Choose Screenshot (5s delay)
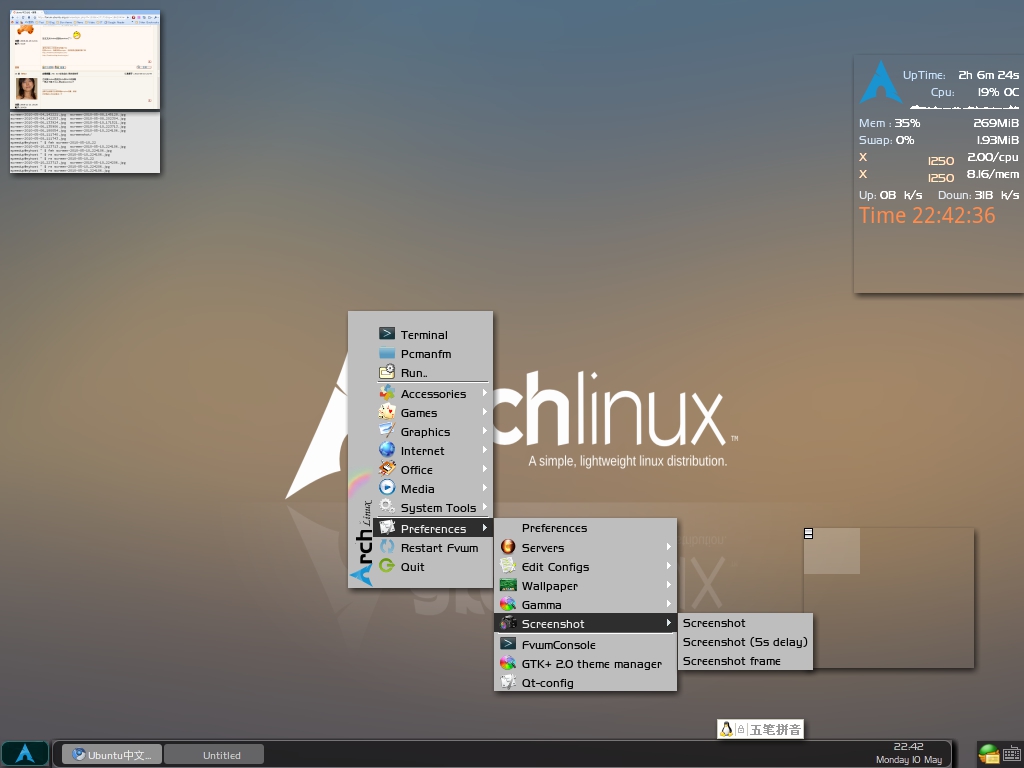 click(x=746, y=642)
